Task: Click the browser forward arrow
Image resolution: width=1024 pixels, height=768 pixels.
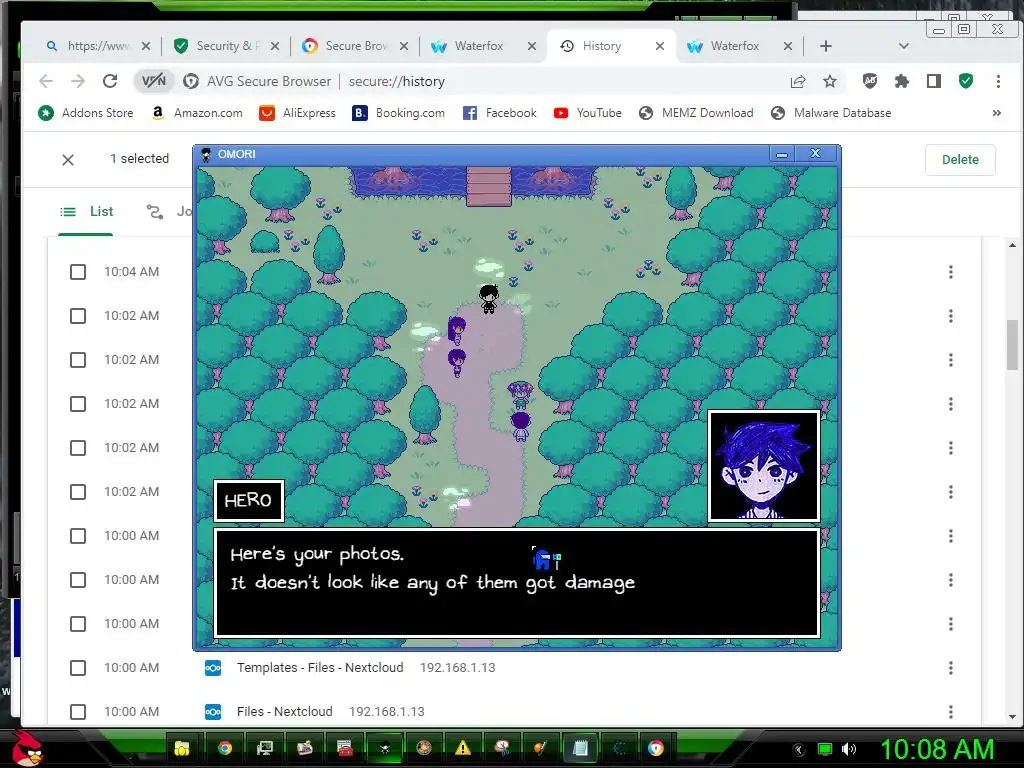Action: [78, 81]
